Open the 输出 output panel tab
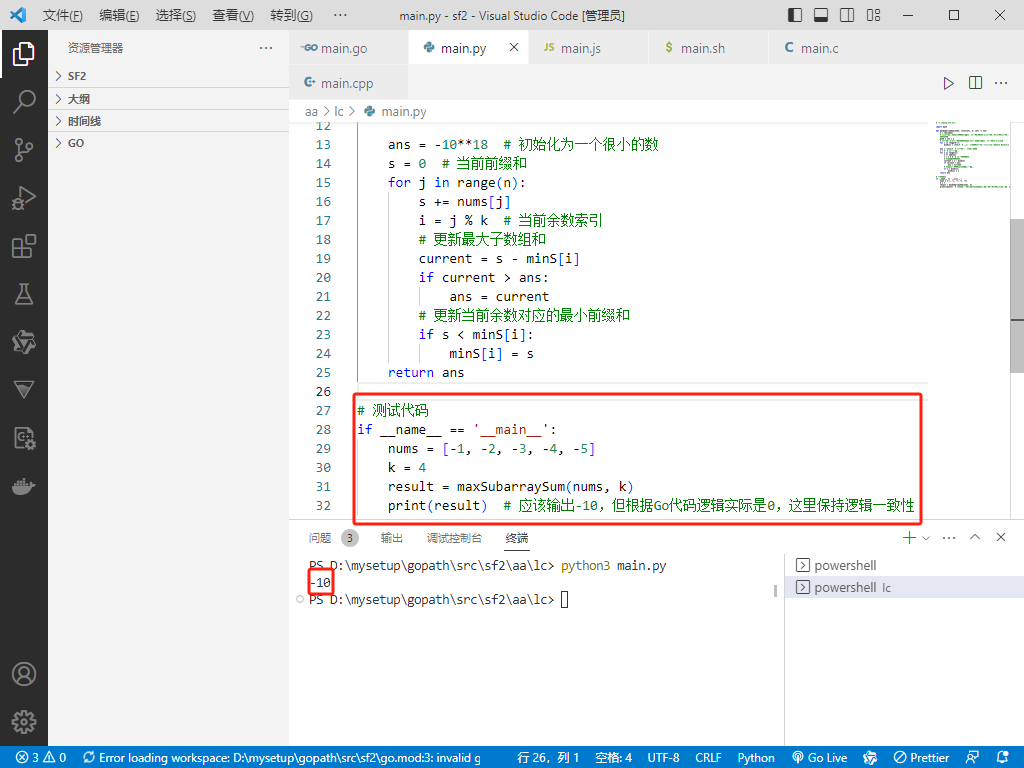 (x=391, y=537)
